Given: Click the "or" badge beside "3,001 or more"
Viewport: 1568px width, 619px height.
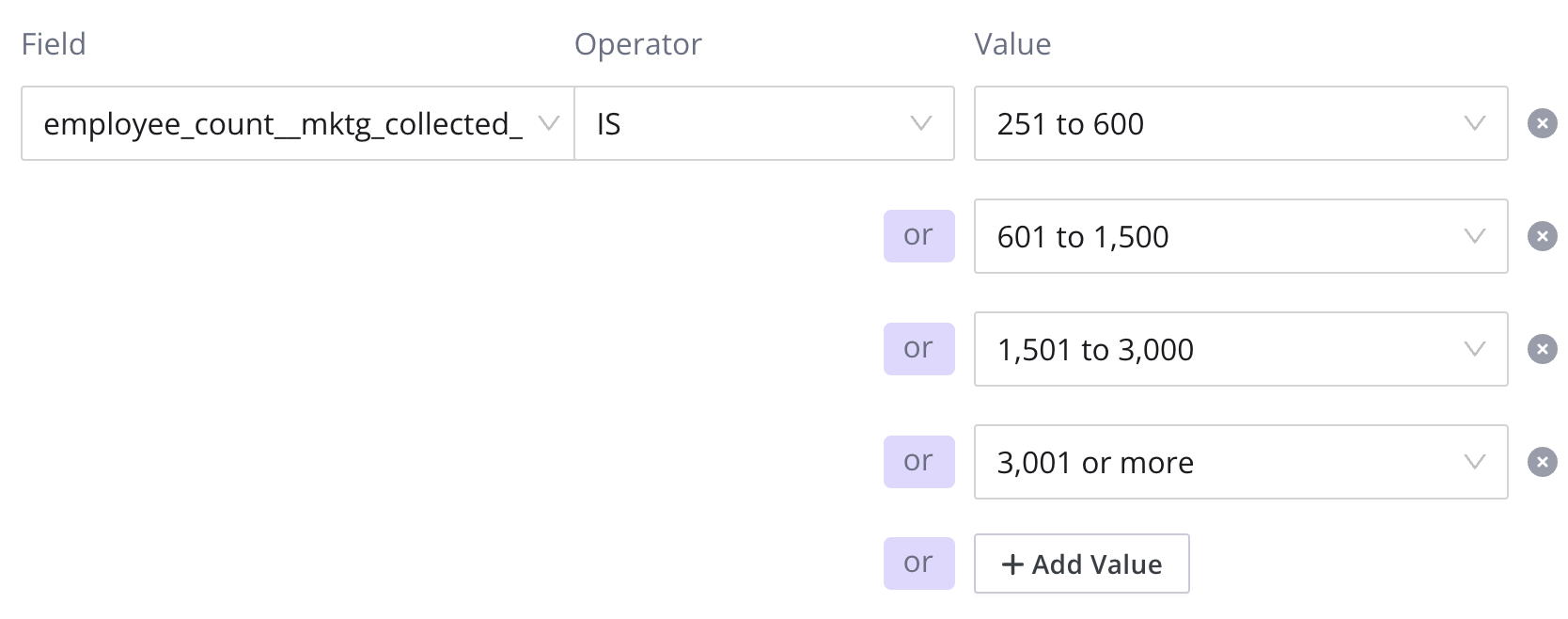Looking at the screenshot, I should click(x=918, y=462).
